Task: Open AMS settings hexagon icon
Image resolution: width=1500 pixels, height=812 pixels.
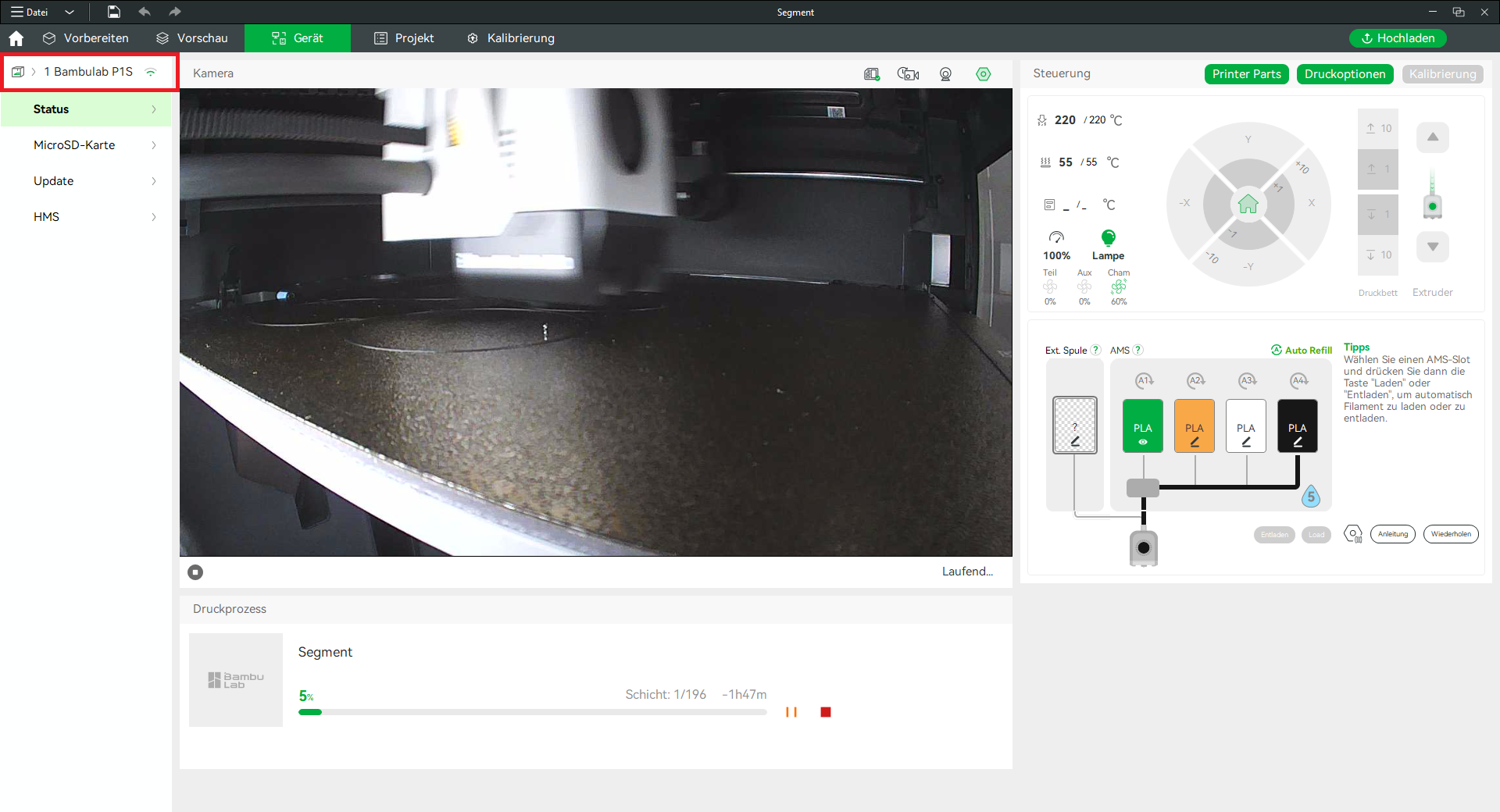Action: click(1352, 534)
